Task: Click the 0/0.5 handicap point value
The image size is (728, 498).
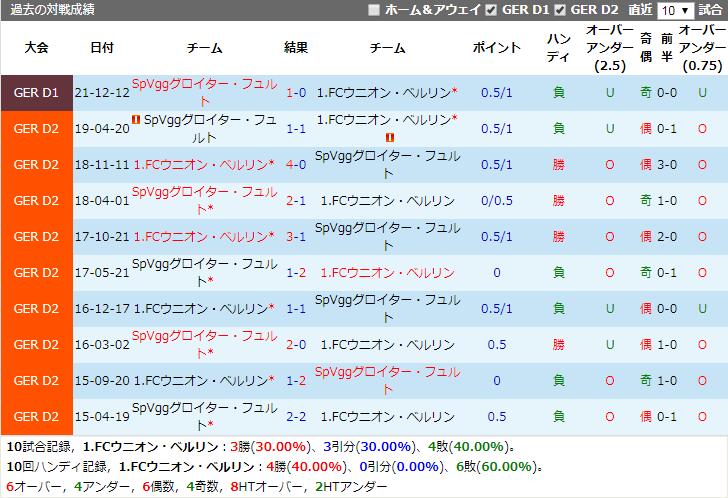Action: point(497,200)
